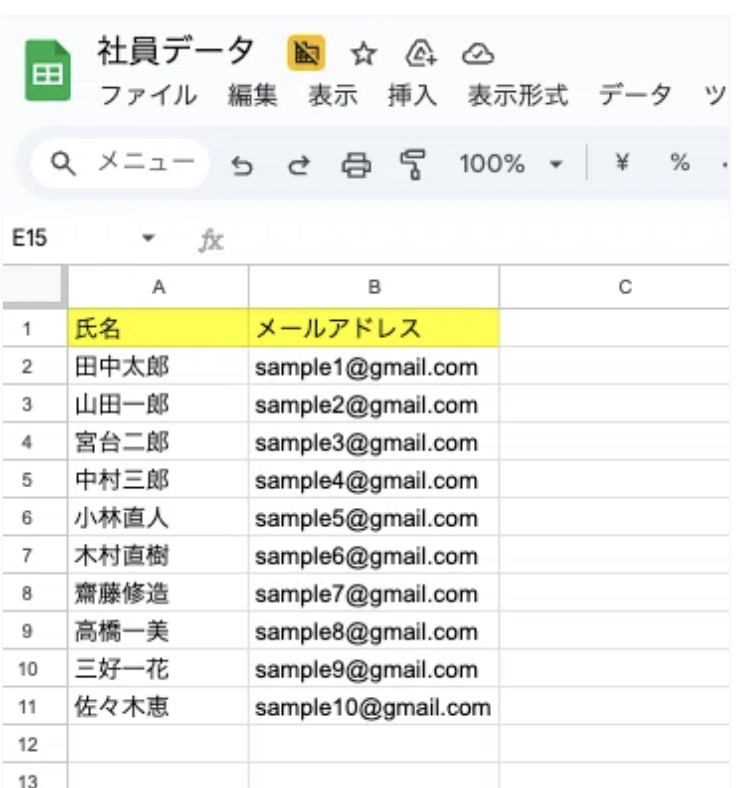Select the メールアドレス header cell
The image size is (738, 788).
pos(374,329)
